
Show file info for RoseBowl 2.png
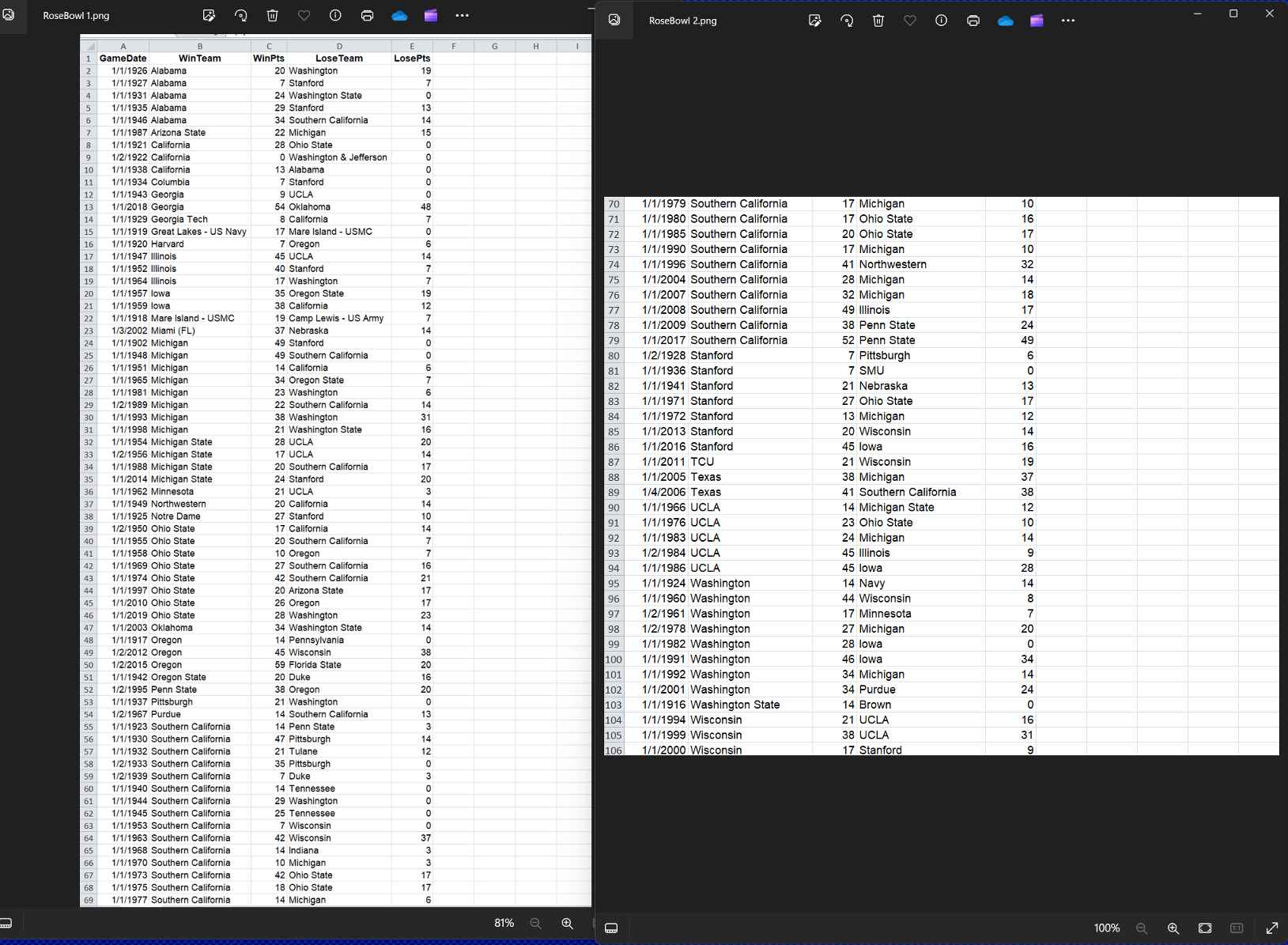click(942, 21)
